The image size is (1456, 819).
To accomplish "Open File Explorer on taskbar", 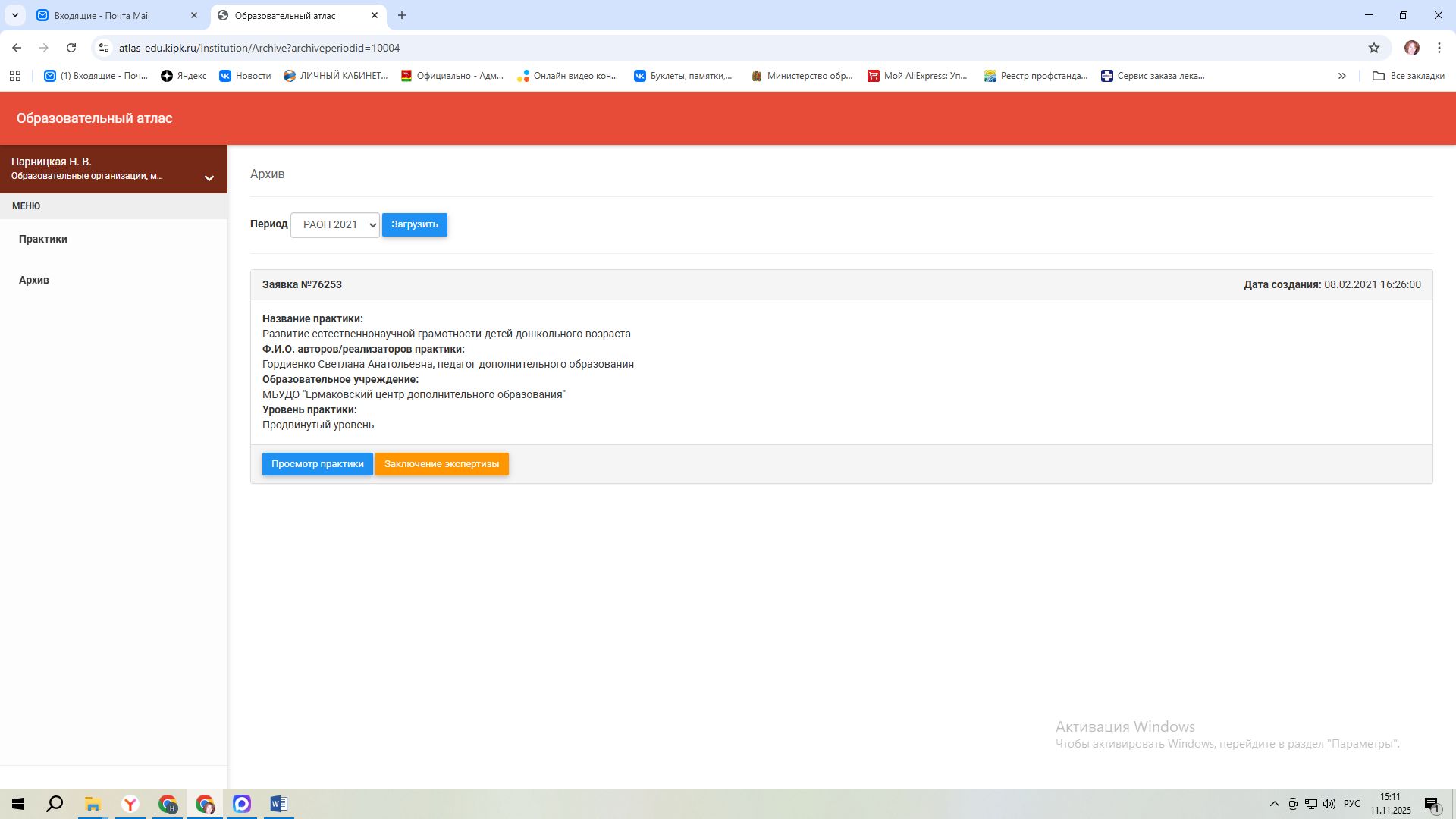I will pos(93,804).
